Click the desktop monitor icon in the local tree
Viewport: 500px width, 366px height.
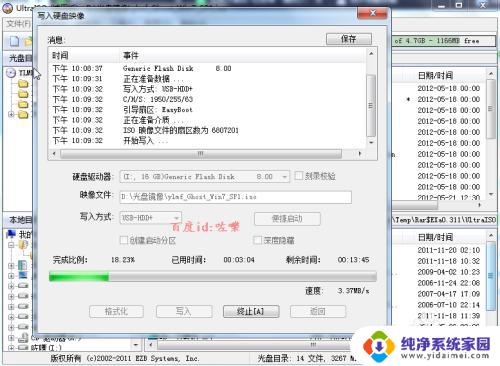click(x=23, y=275)
